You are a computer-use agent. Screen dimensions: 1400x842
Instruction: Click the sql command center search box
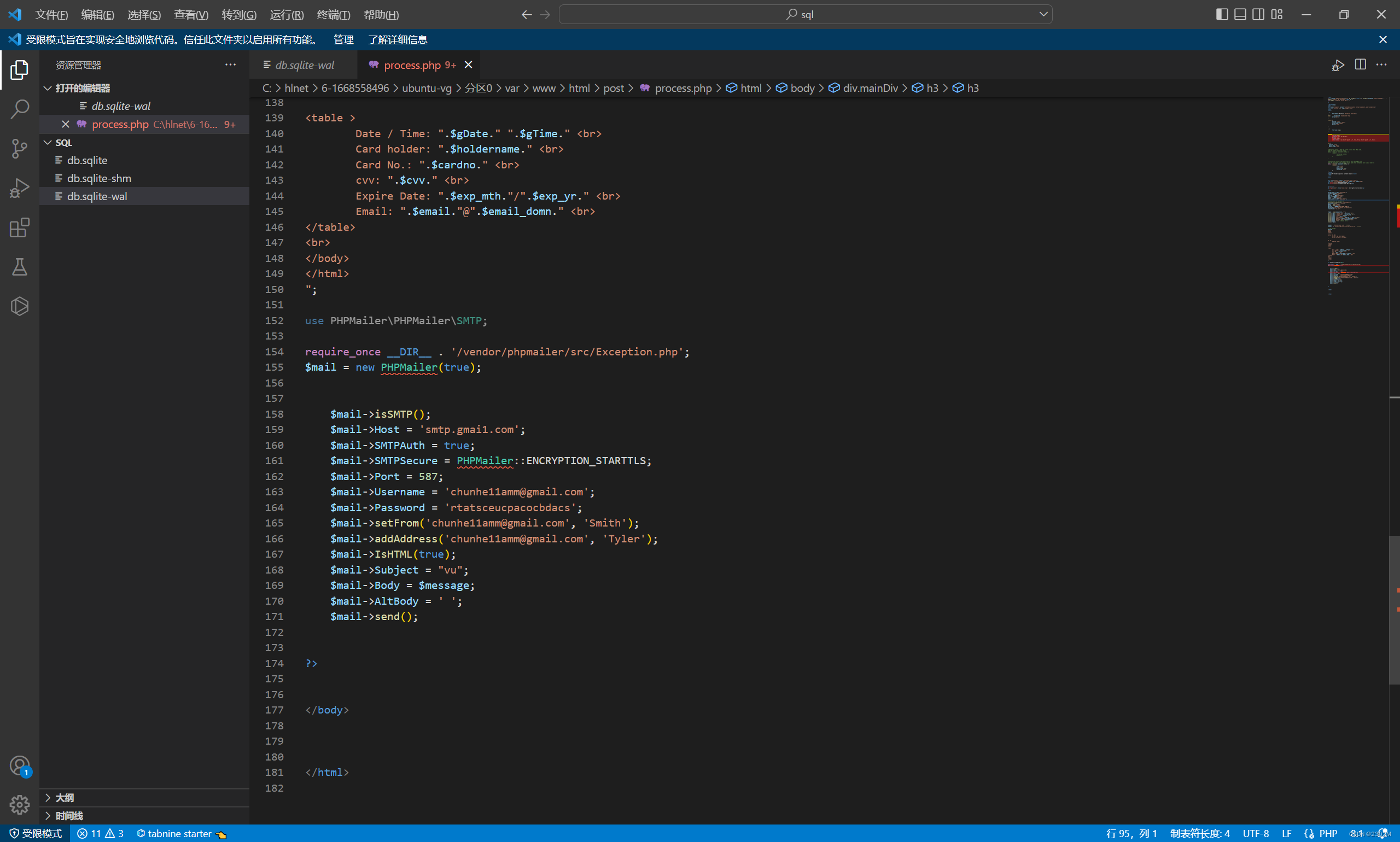[x=805, y=14]
